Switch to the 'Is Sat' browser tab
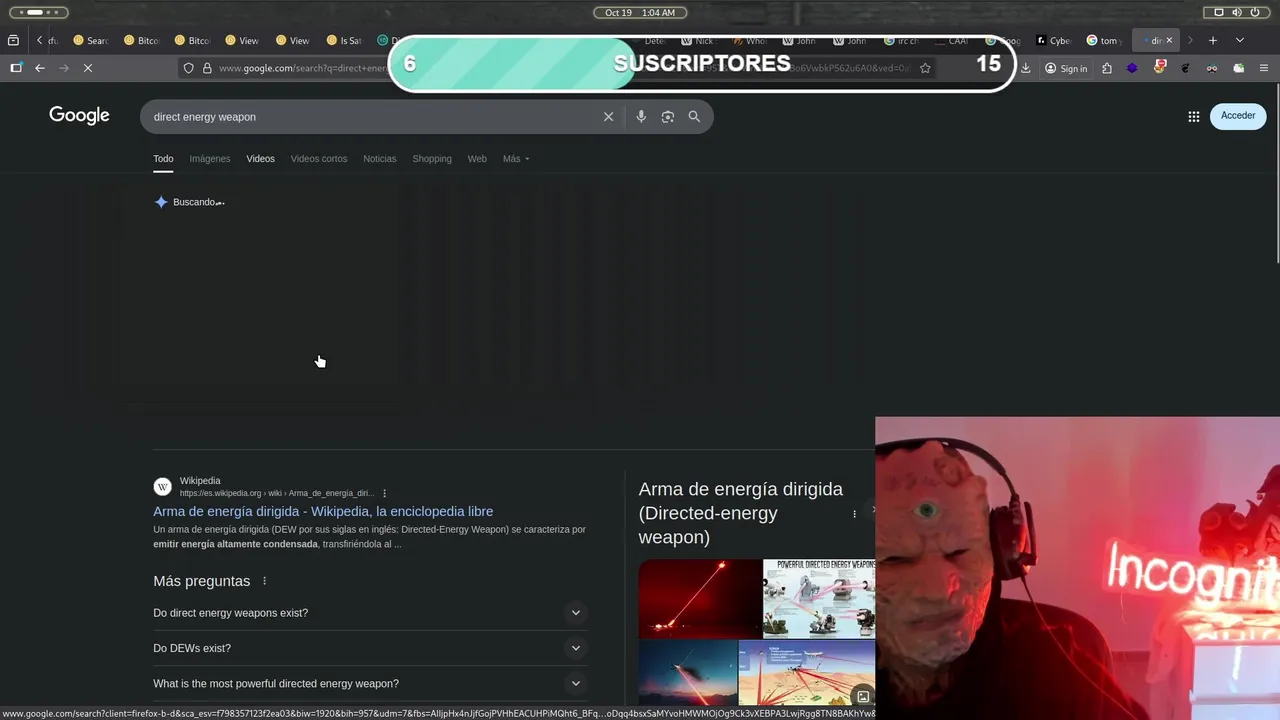 [343, 41]
